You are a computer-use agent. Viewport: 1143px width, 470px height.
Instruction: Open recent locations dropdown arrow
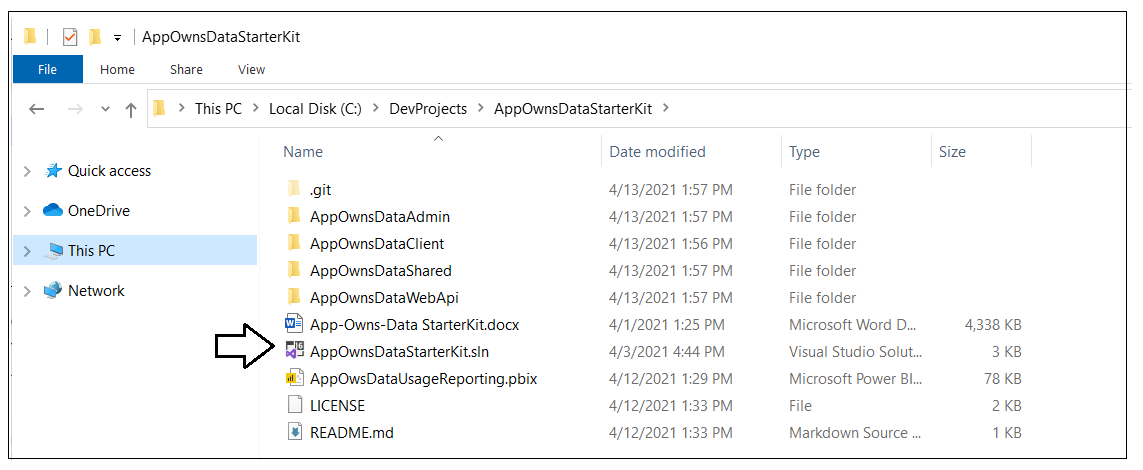pyautogui.click(x=105, y=109)
